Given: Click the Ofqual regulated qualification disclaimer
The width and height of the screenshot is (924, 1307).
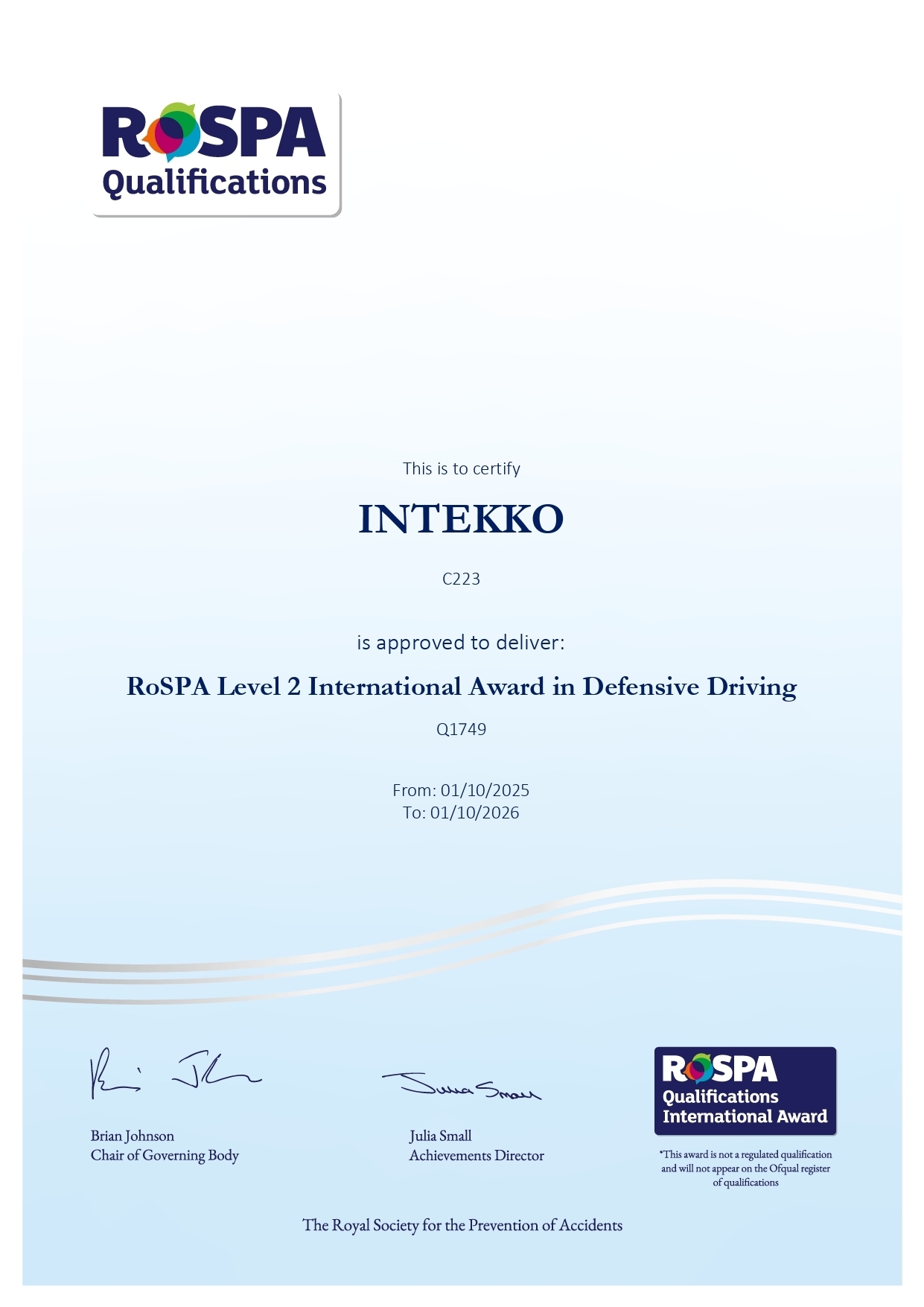Looking at the screenshot, I should tap(745, 1168).
